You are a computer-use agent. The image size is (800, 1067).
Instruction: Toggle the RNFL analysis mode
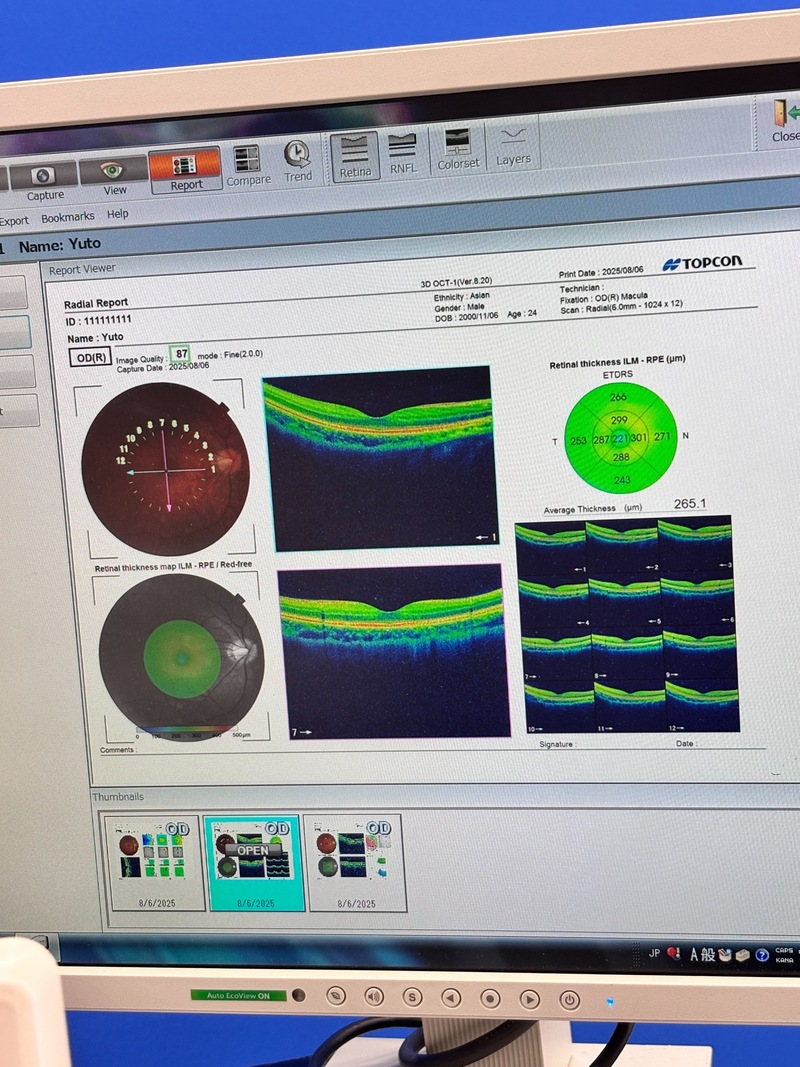coord(404,153)
